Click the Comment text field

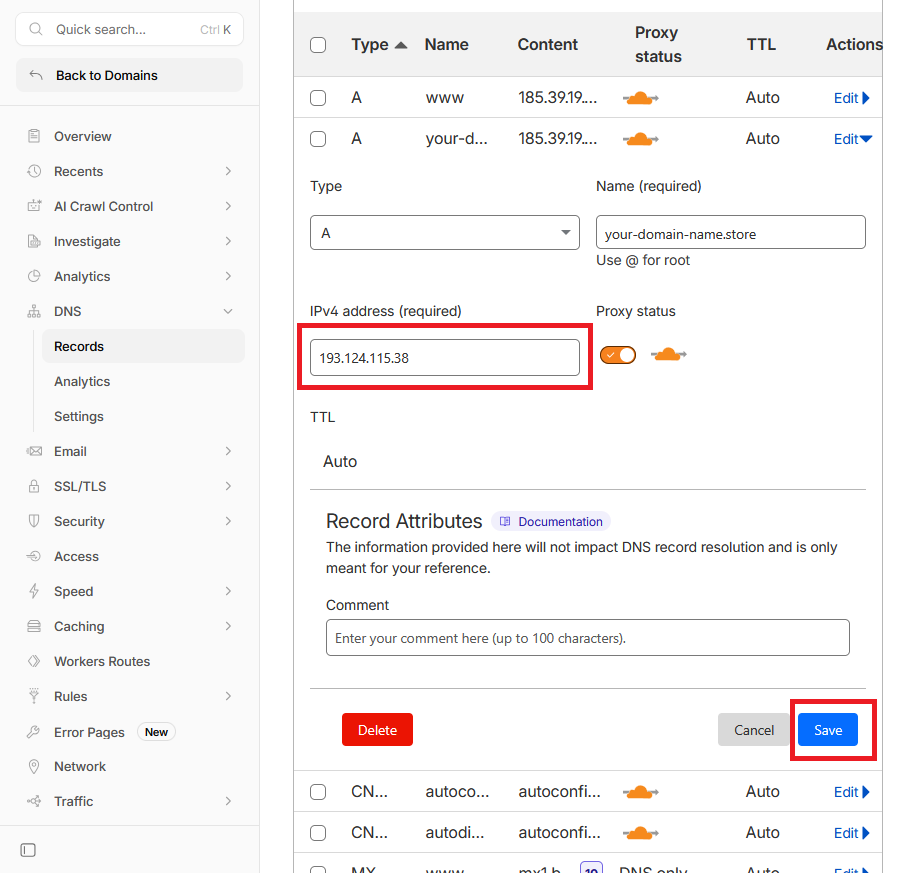click(588, 638)
